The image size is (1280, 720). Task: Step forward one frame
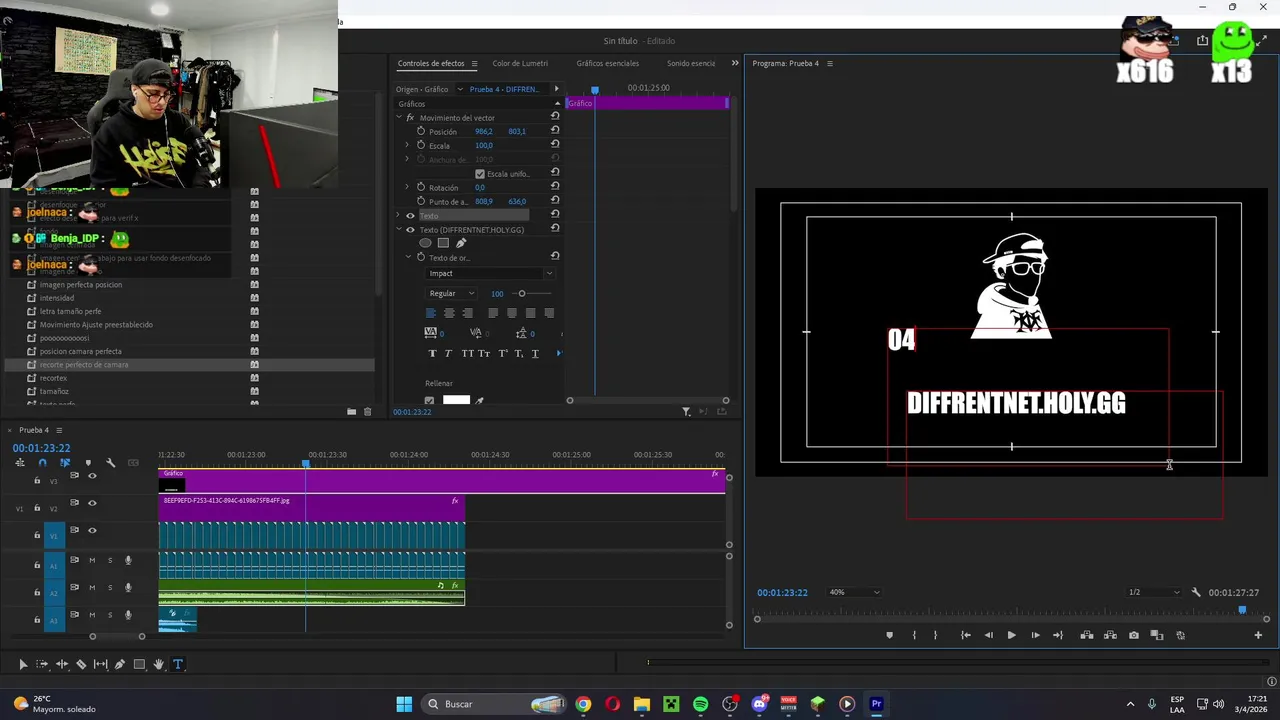pyautogui.click(x=1035, y=635)
